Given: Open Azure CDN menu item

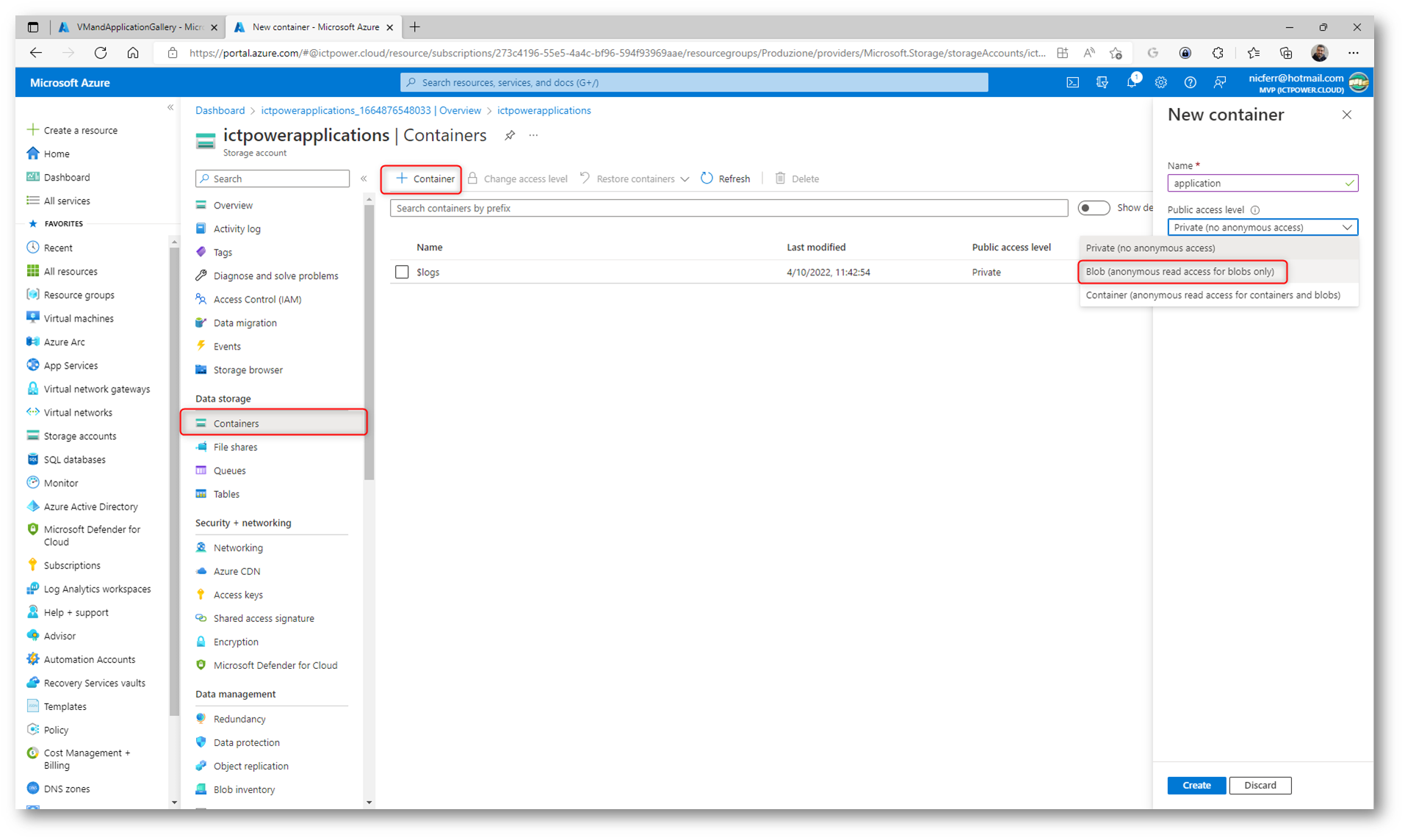Looking at the screenshot, I should (x=236, y=571).
